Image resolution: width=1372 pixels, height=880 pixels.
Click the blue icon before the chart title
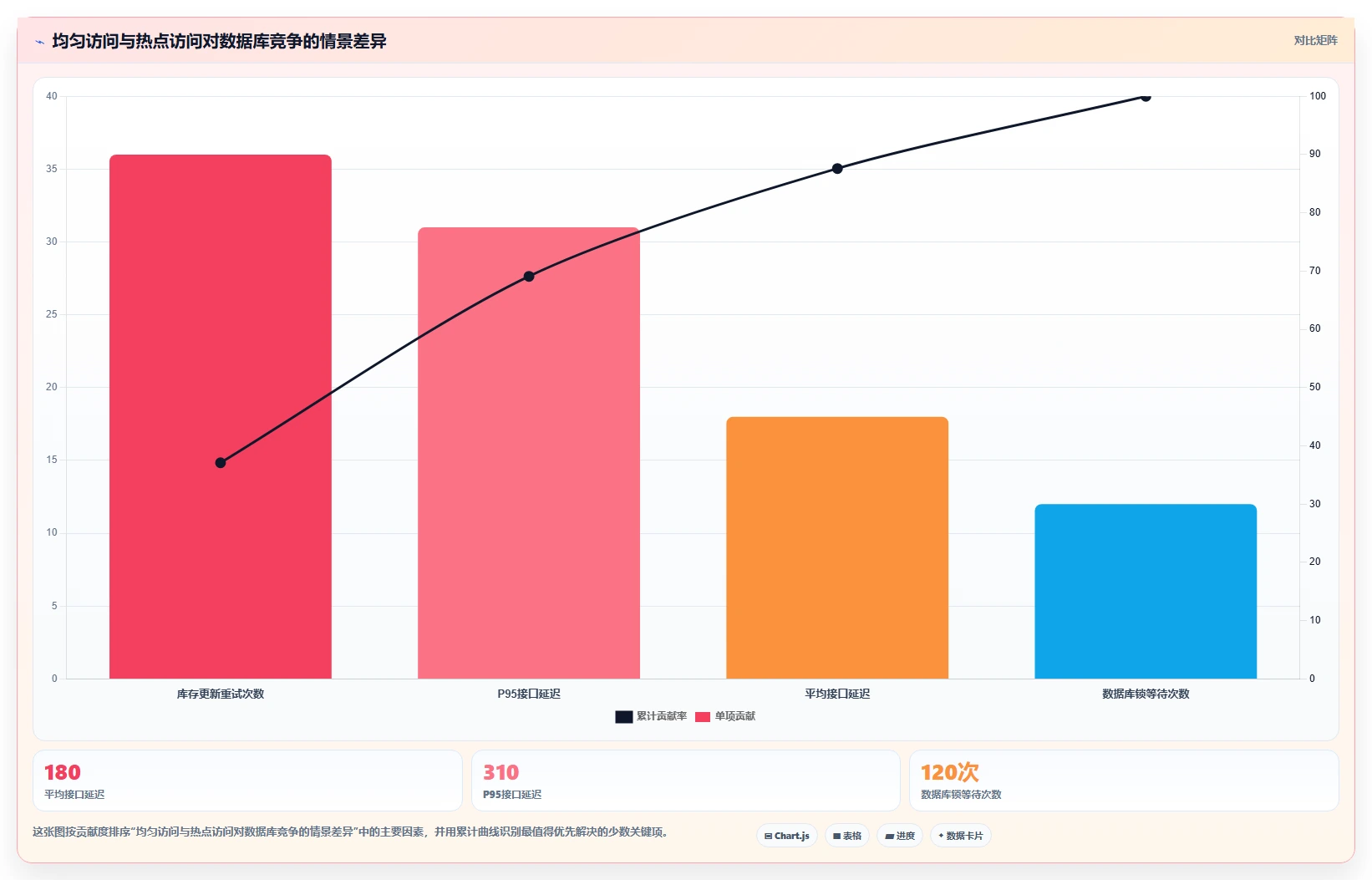[39, 42]
